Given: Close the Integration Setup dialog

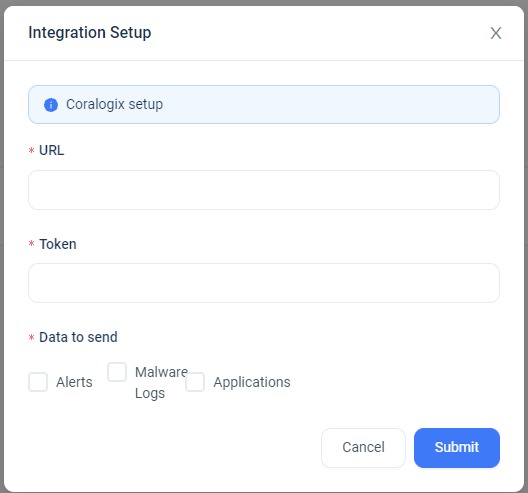Looking at the screenshot, I should (x=496, y=33).
